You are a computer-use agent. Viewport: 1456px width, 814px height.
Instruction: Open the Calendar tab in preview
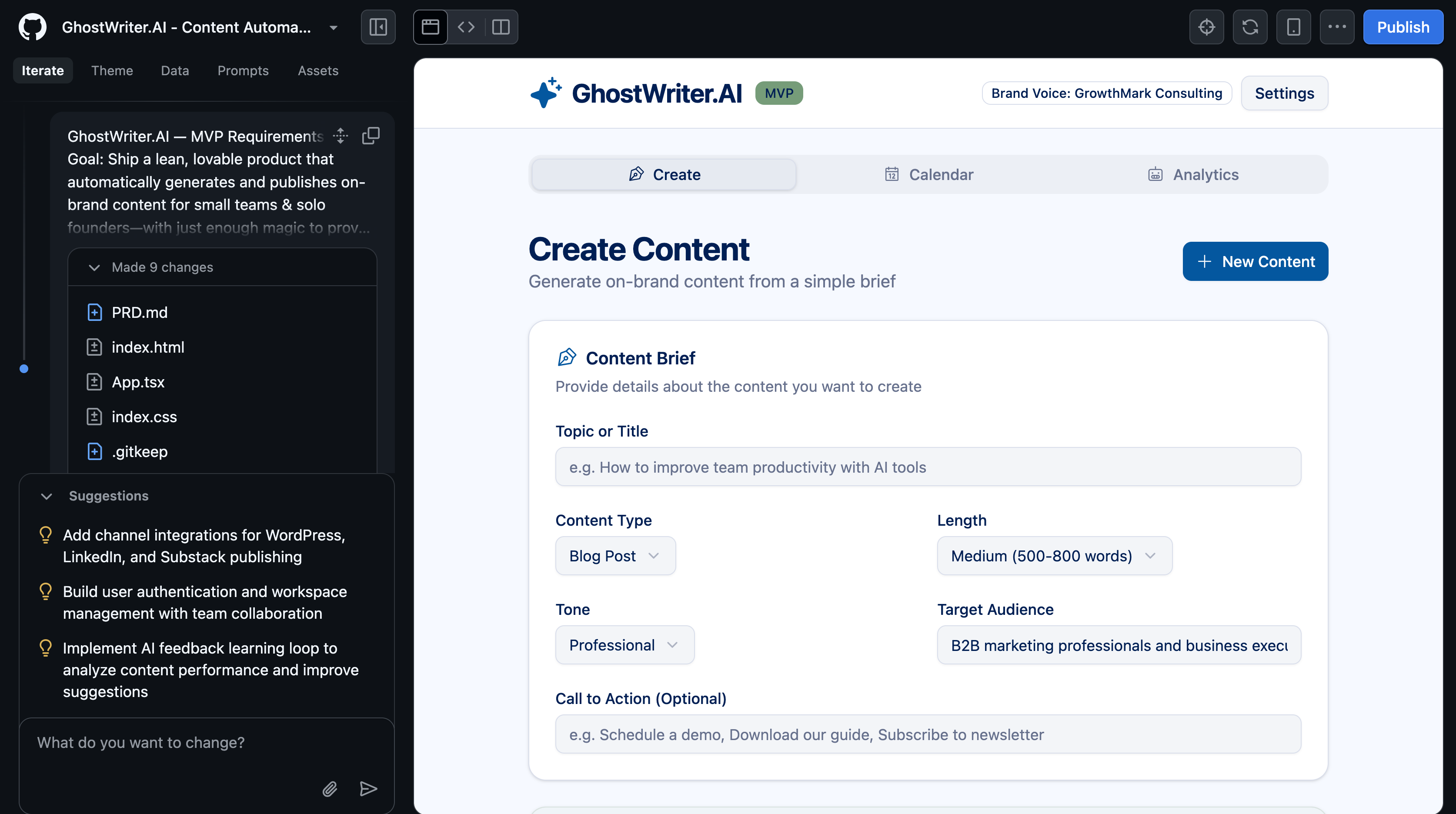[x=928, y=175]
